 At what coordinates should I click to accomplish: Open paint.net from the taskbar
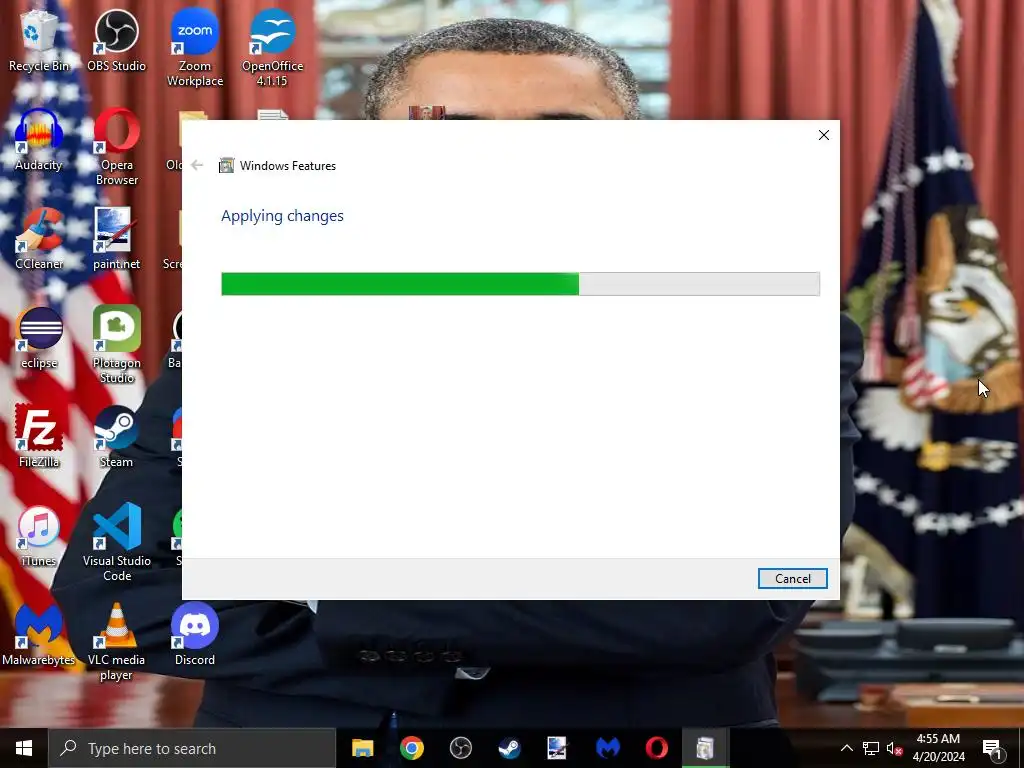point(558,748)
